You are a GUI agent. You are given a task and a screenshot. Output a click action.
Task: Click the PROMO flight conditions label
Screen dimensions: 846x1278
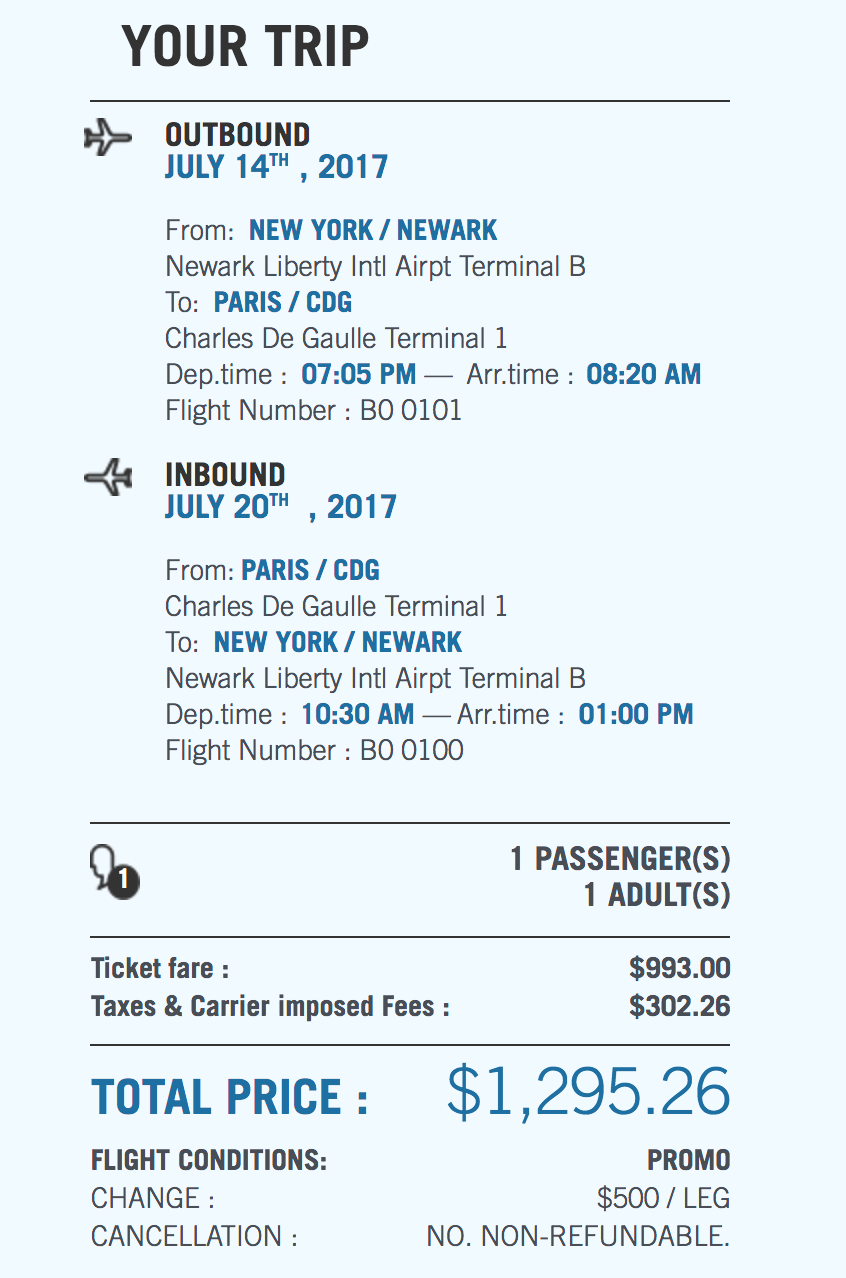[x=689, y=1161]
